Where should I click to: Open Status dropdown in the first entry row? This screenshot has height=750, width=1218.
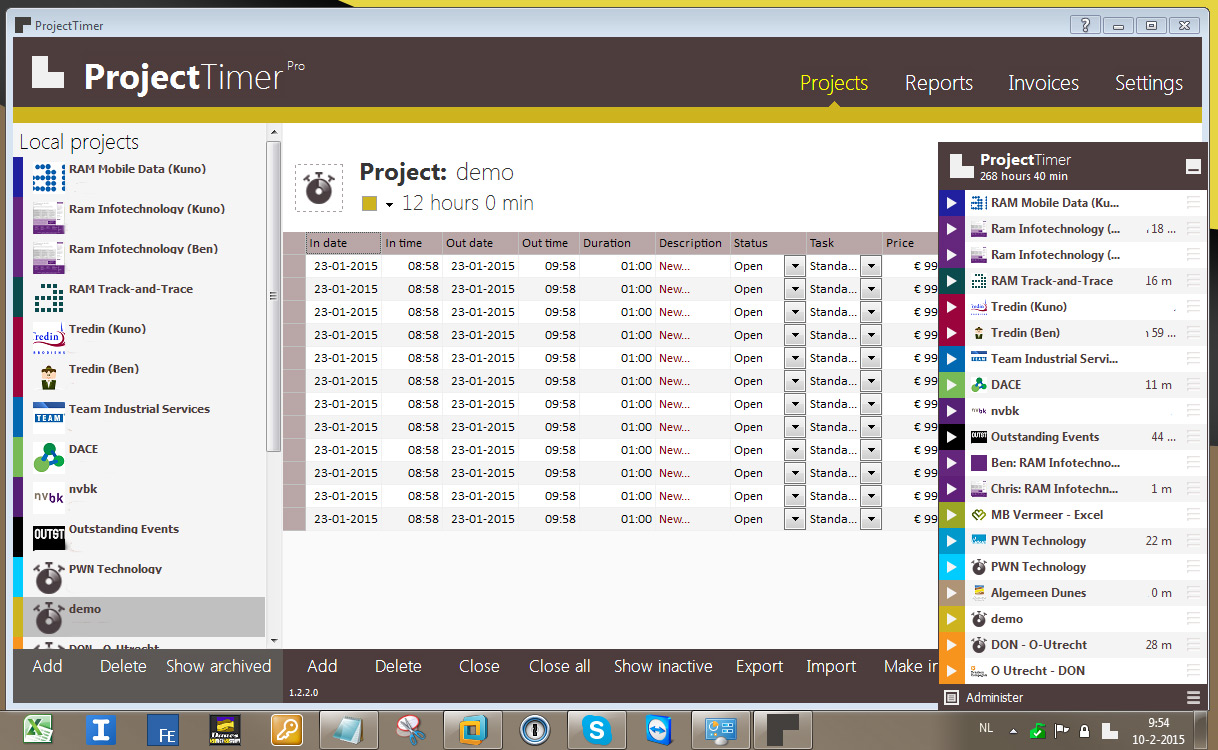(794, 266)
